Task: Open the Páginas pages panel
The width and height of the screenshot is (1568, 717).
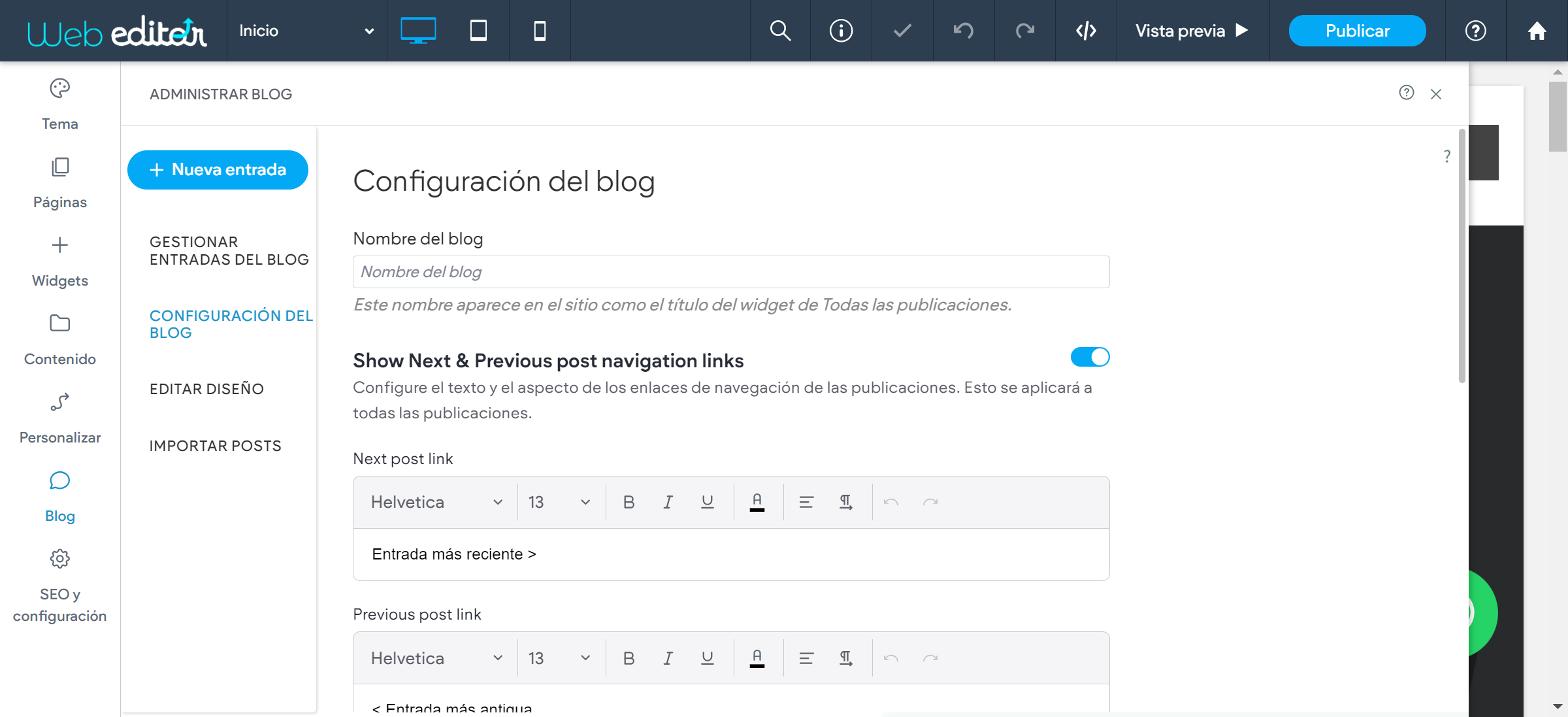Action: (59, 183)
